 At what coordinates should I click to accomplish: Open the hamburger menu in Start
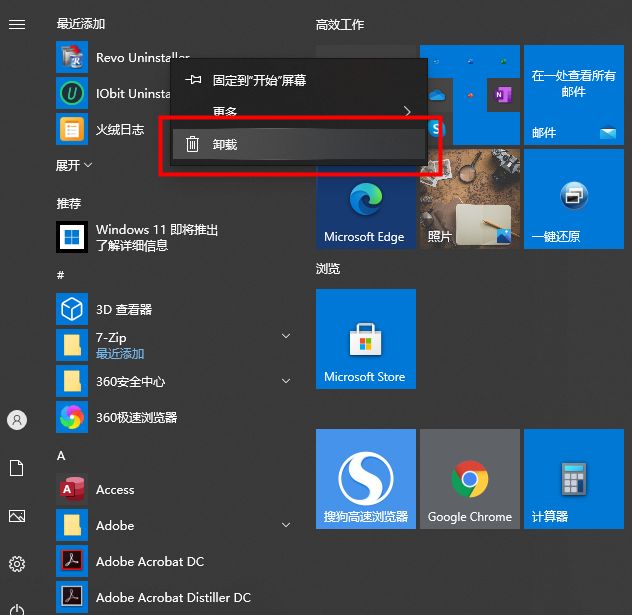17,25
